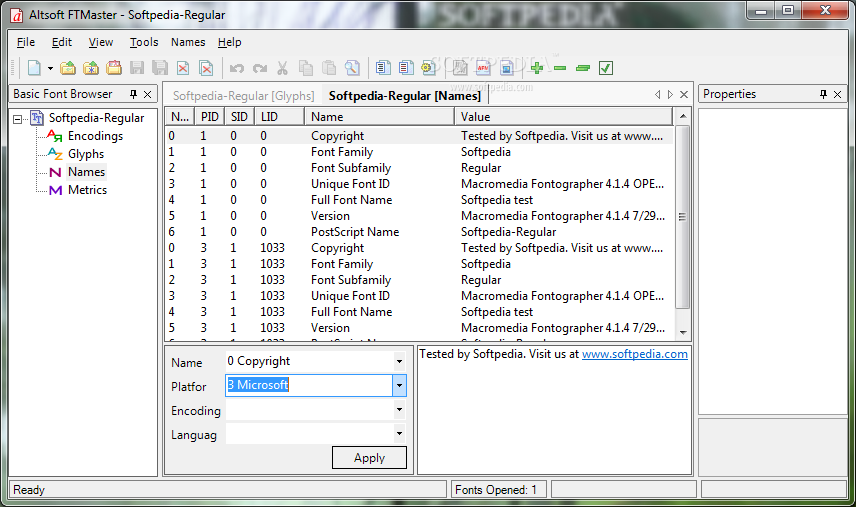This screenshot has height=507, width=856.
Task: Switch to Softpedia-Regular [Names] tab
Action: [x=405, y=96]
